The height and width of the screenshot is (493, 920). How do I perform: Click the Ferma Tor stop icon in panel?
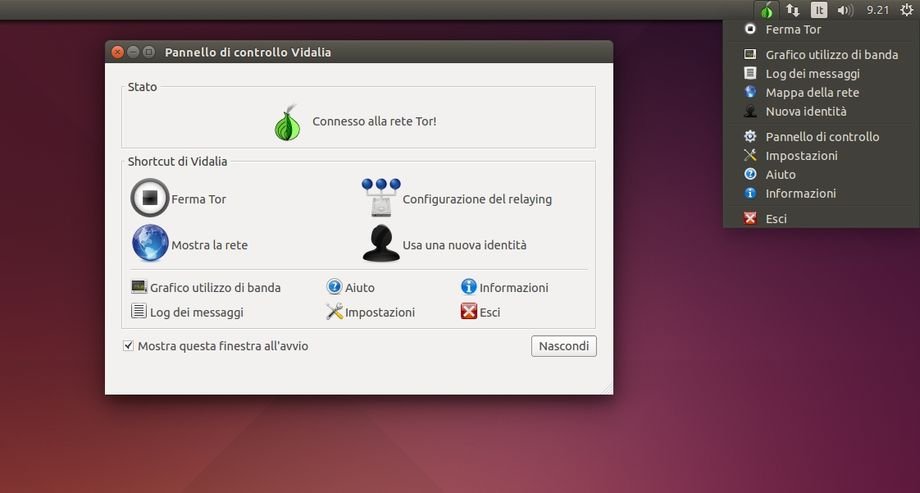click(x=150, y=198)
